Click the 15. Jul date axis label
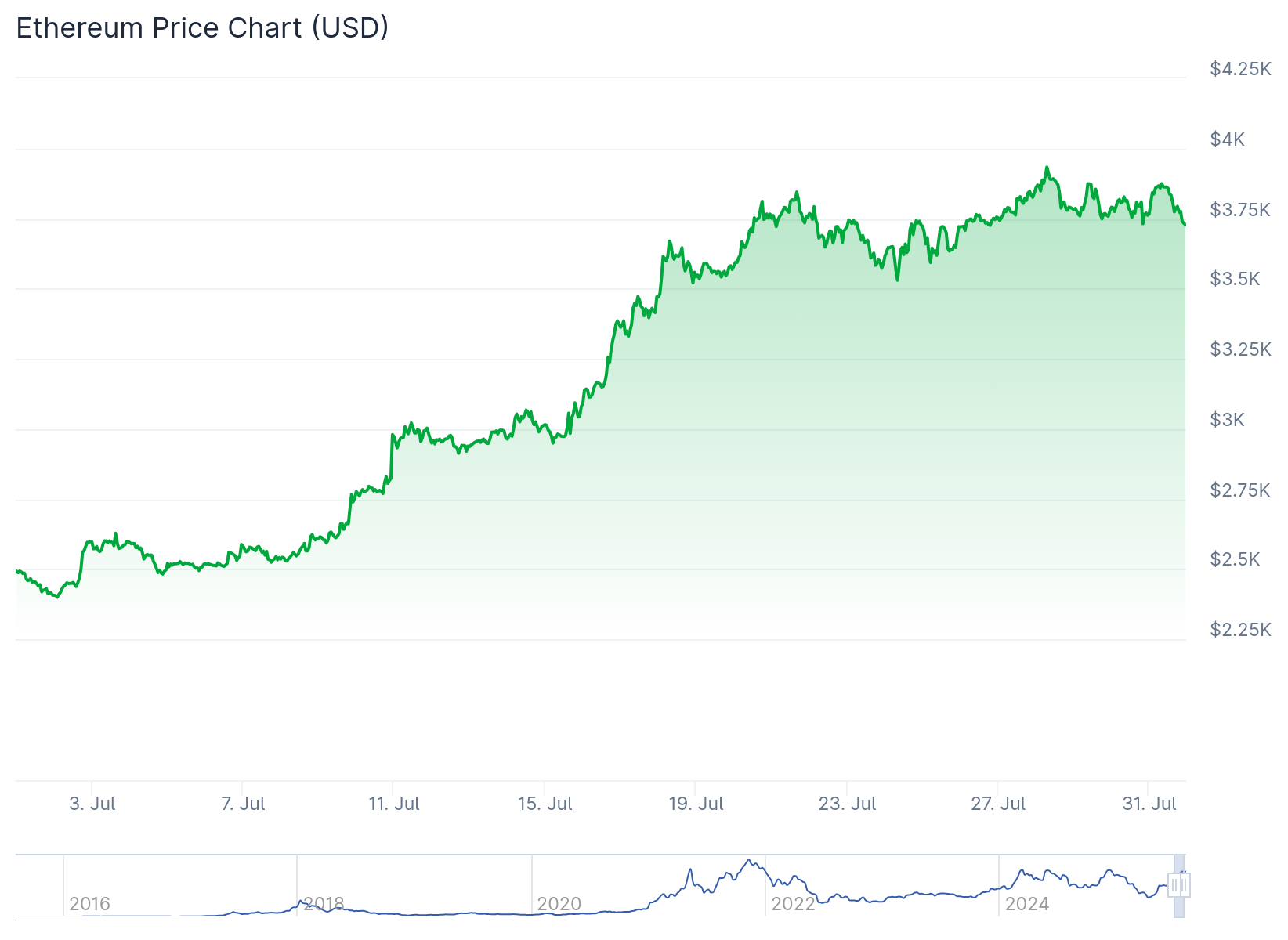The height and width of the screenshot is (940, 1288). 545,804
